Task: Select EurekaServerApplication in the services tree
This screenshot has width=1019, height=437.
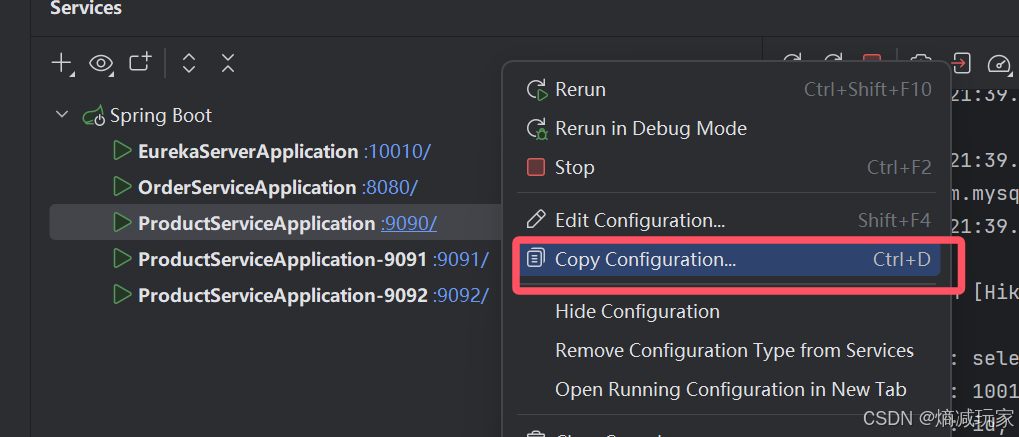Action: [248, 152]
